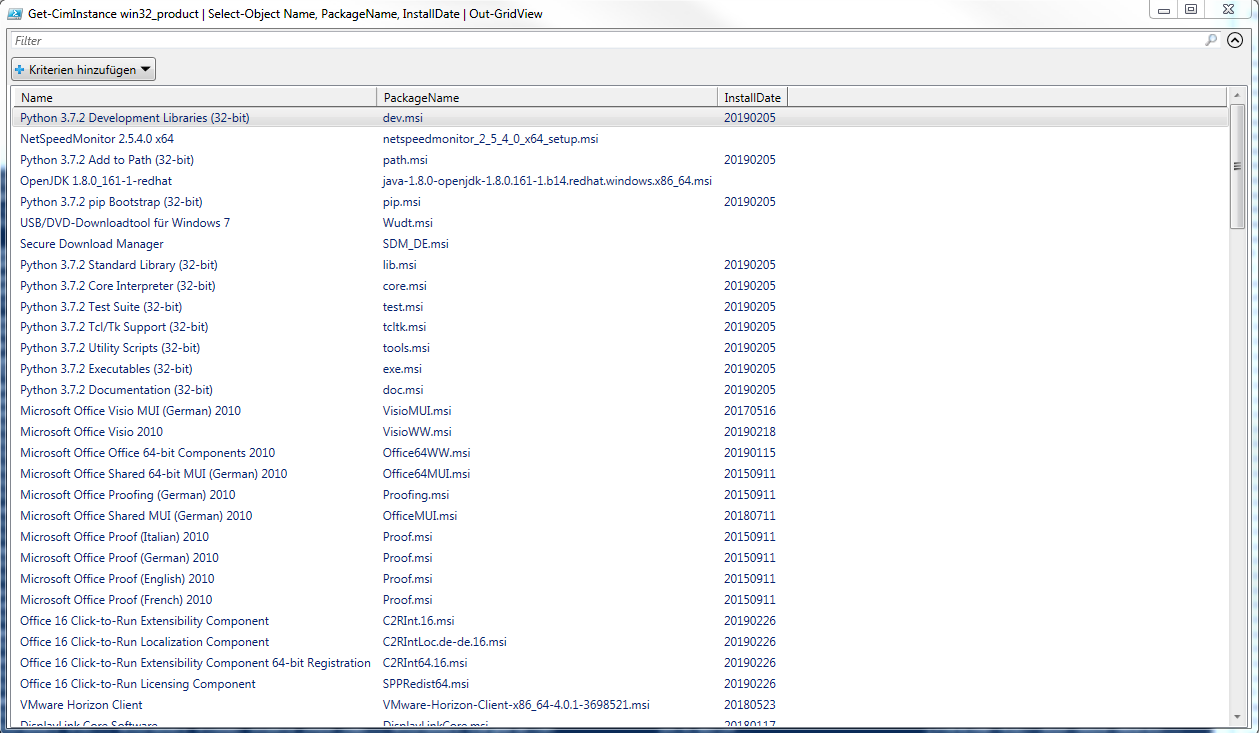The height and width of the screenshot is (733, 1259).
Task: Minimize the Out-GridView window
Action: pos(1163,9)
